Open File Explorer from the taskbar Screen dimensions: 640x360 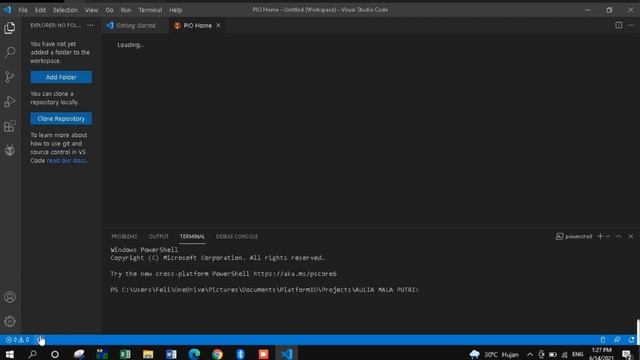148,354
